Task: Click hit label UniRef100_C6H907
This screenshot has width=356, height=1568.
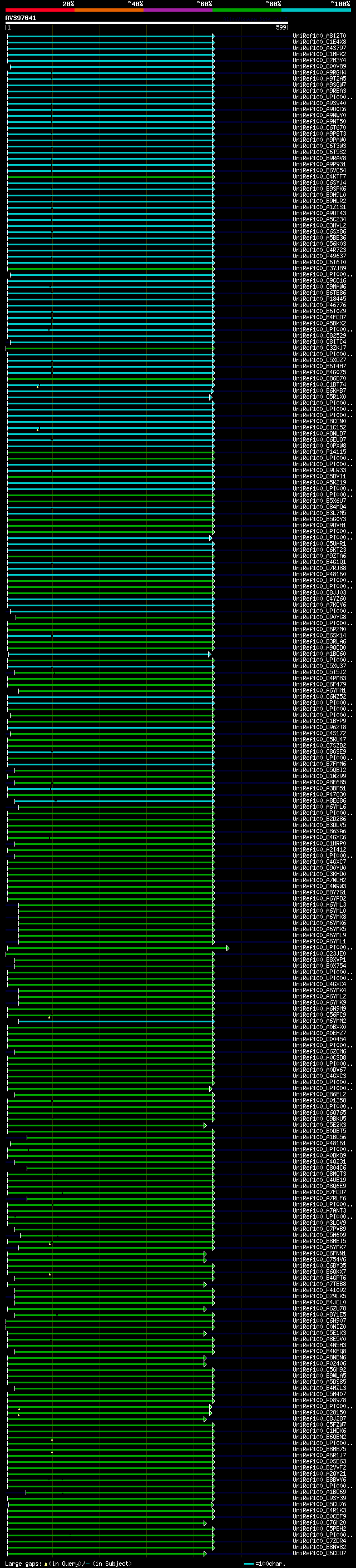Action: pos(319,1320)
